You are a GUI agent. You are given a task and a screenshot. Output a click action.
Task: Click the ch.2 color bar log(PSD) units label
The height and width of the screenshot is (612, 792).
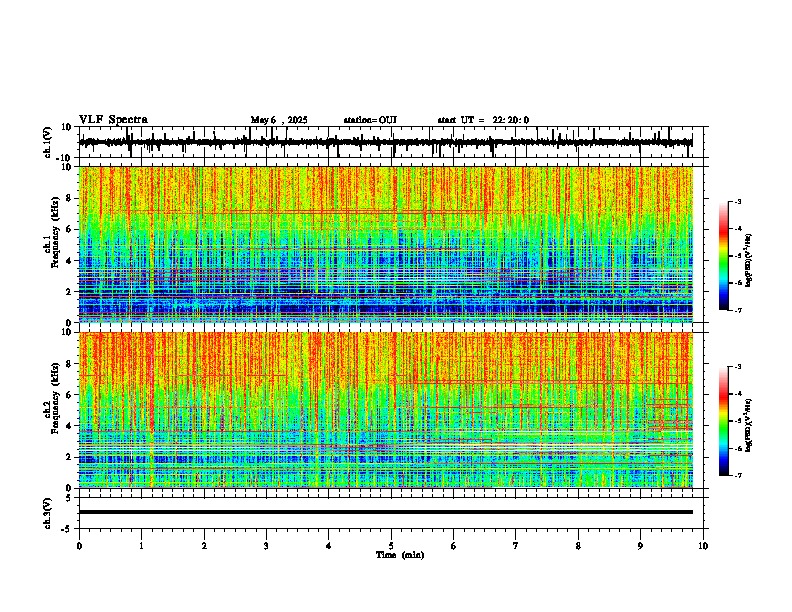[749, 425]
